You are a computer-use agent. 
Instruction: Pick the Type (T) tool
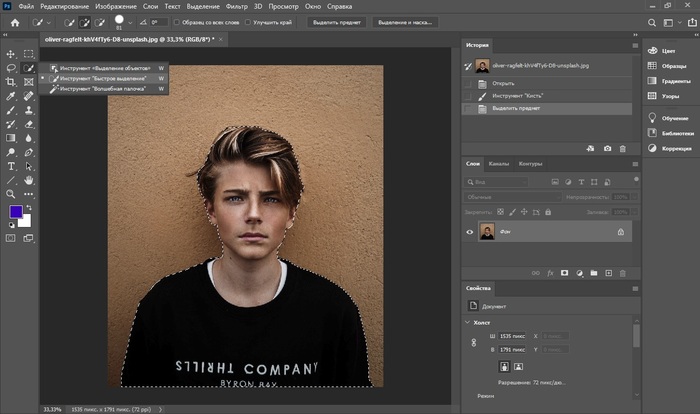click(10, 166)
